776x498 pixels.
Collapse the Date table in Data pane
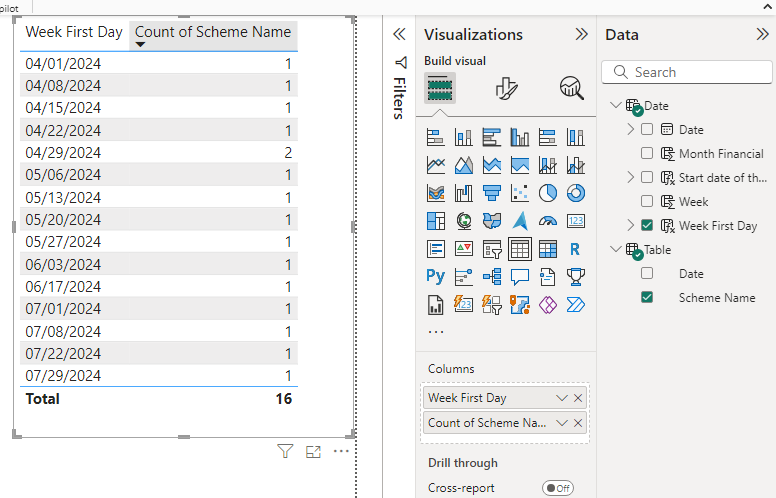616,105
